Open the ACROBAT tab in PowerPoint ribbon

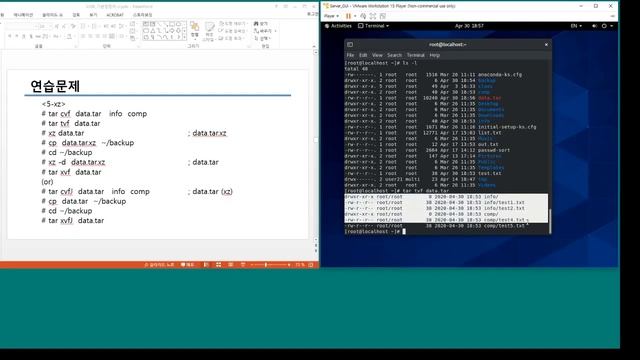115,15
